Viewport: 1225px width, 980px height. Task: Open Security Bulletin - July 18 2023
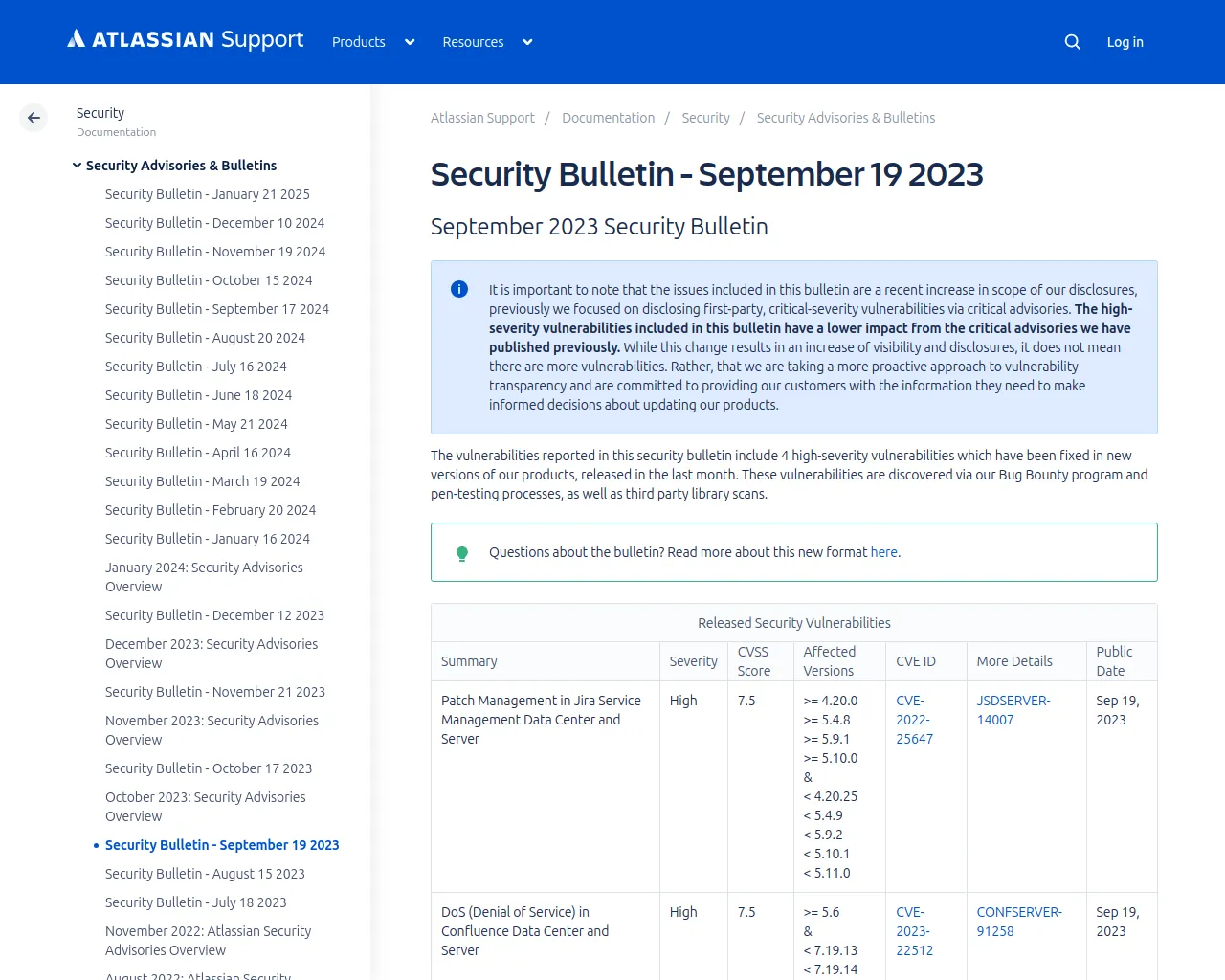click(x=196, y=902)
